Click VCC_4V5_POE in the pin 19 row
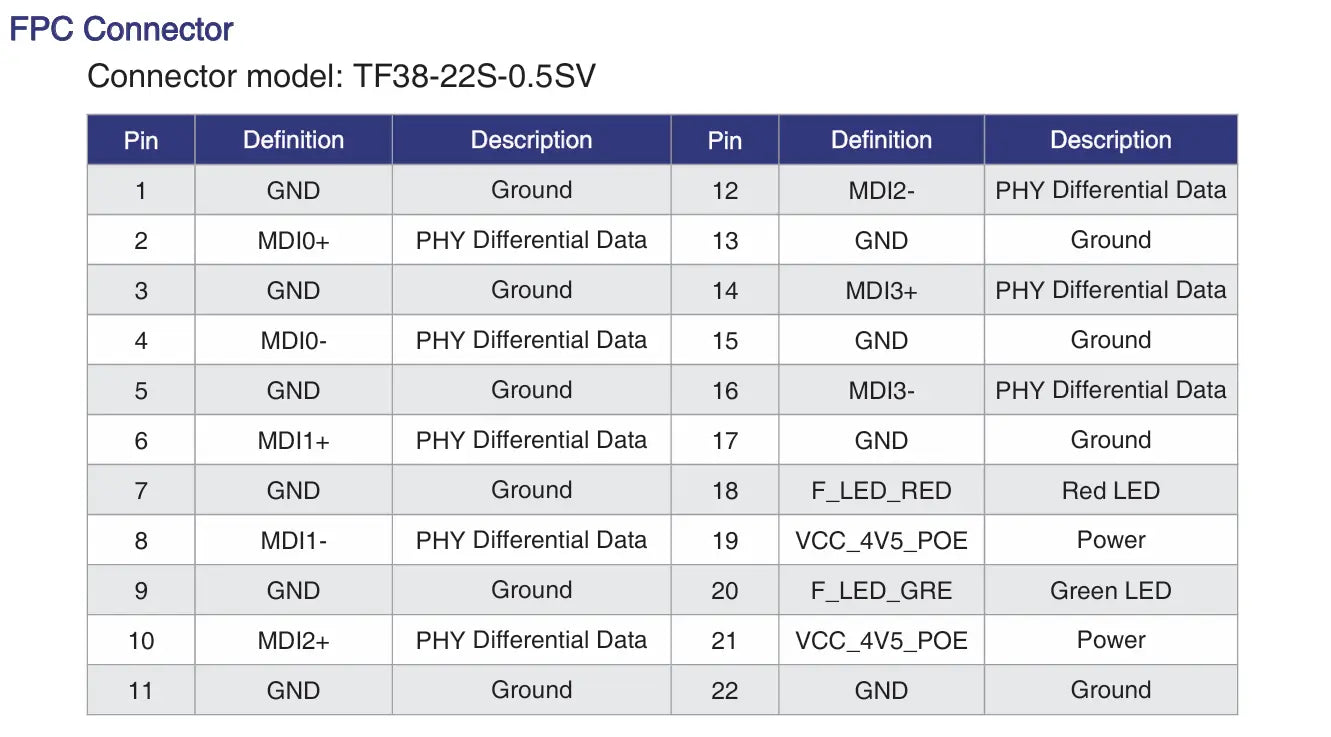 tap(881, 541)
